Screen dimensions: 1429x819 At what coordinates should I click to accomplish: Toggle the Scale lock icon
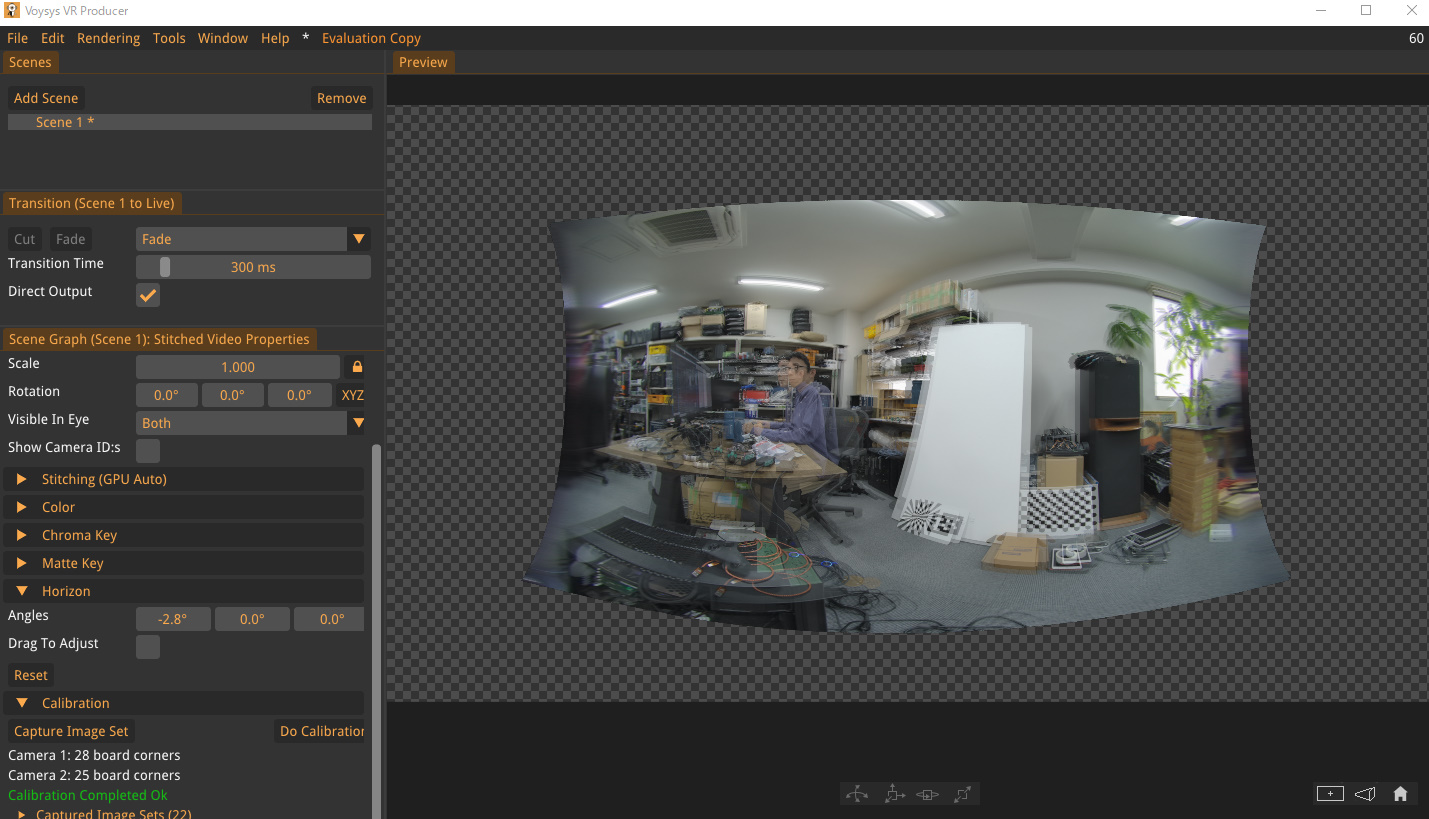[357, 367]
